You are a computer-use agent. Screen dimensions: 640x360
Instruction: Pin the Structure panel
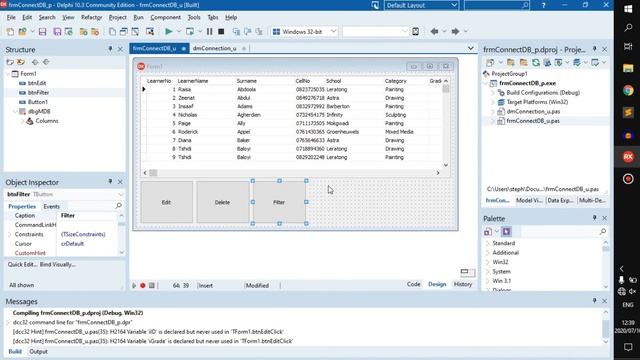click(110, 49)
